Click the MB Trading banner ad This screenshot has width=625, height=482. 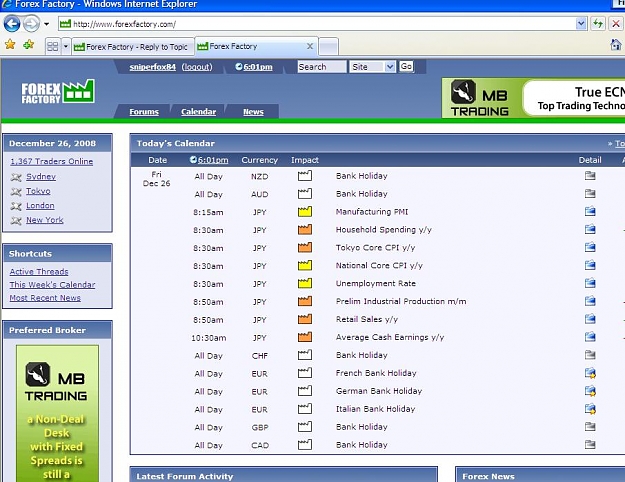533,98
